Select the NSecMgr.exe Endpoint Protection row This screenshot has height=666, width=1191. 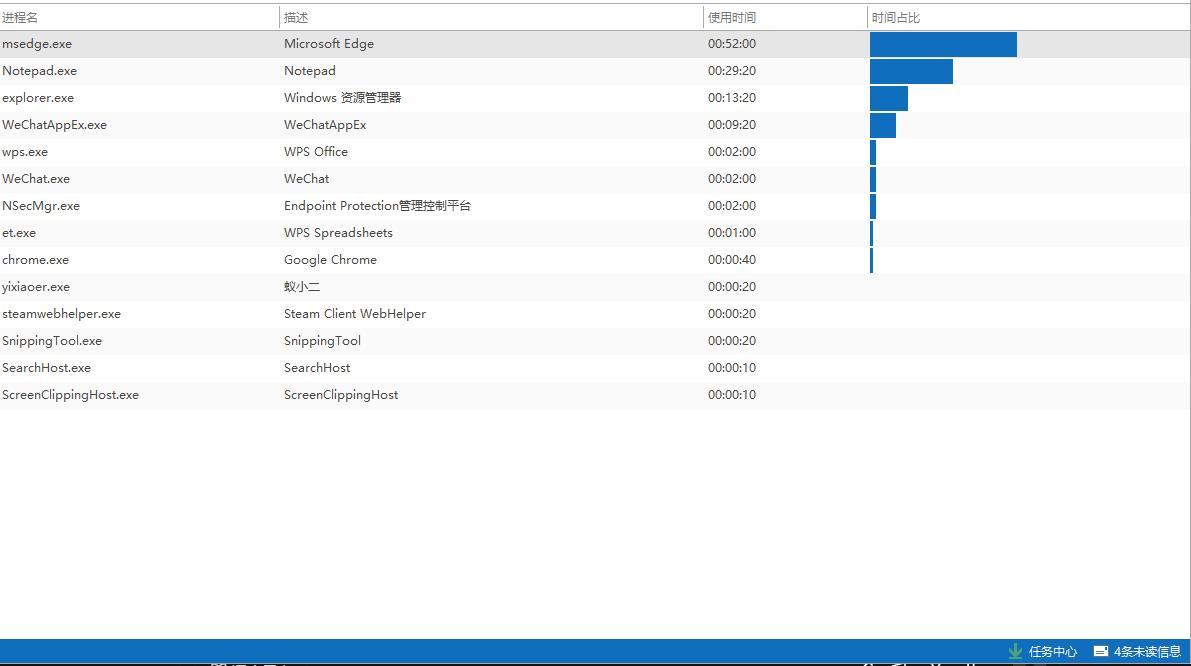point(41,206)
